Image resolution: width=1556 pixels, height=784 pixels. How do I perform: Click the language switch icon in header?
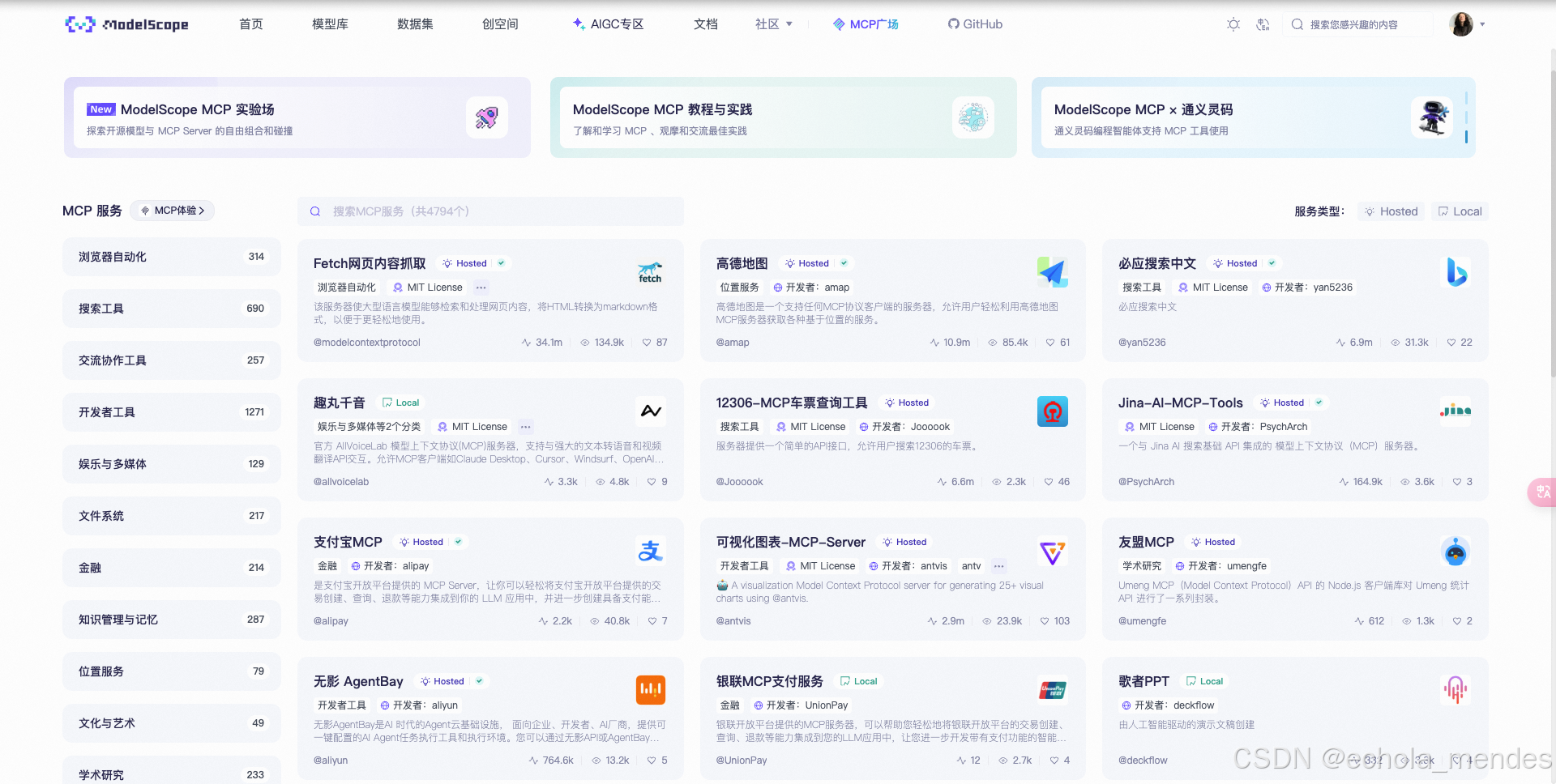click(x=1263, y=24)
